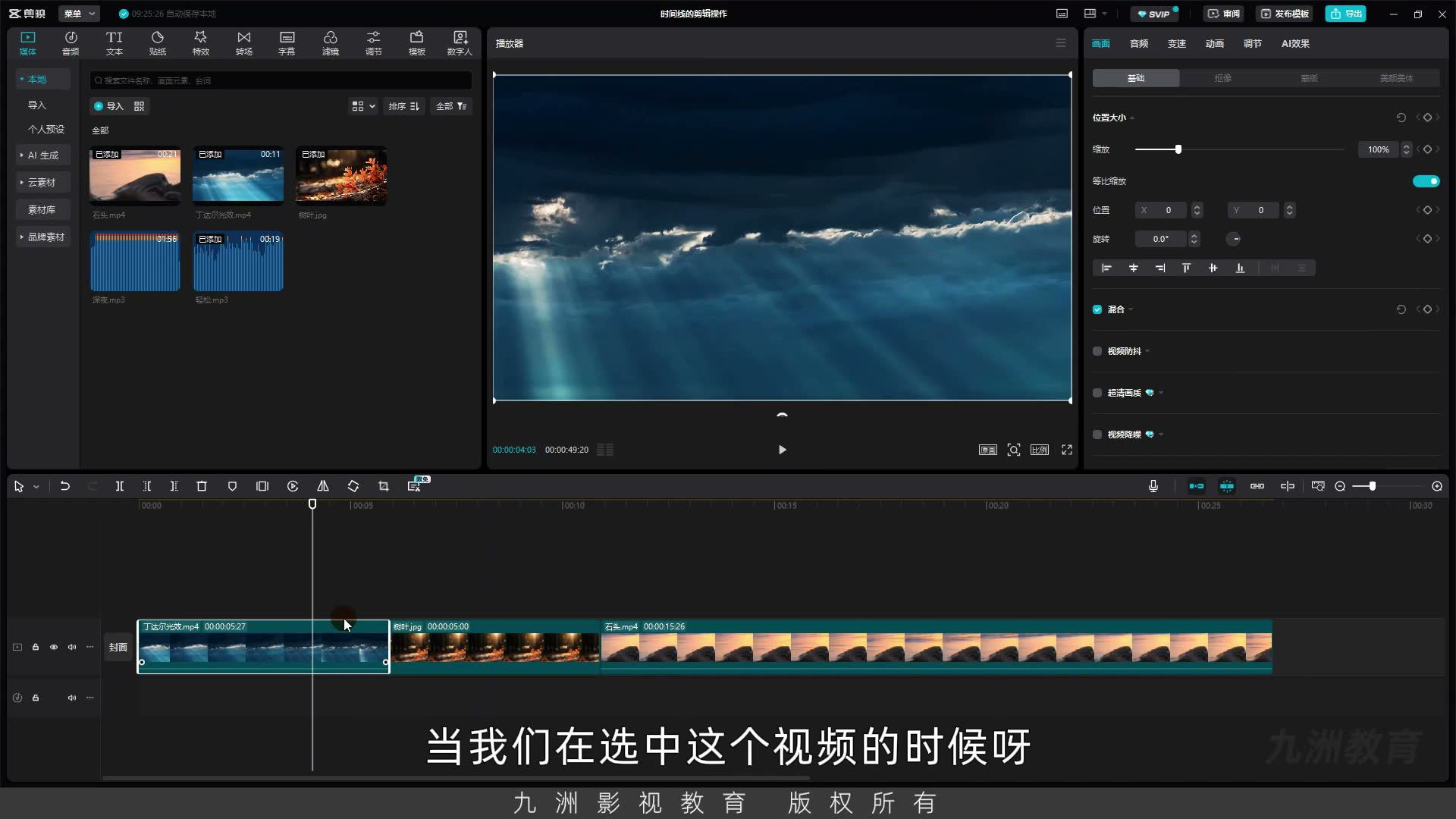Click the 导出 export button
The width and height of the screenshot is (1456, 819).
point(1346,14)
